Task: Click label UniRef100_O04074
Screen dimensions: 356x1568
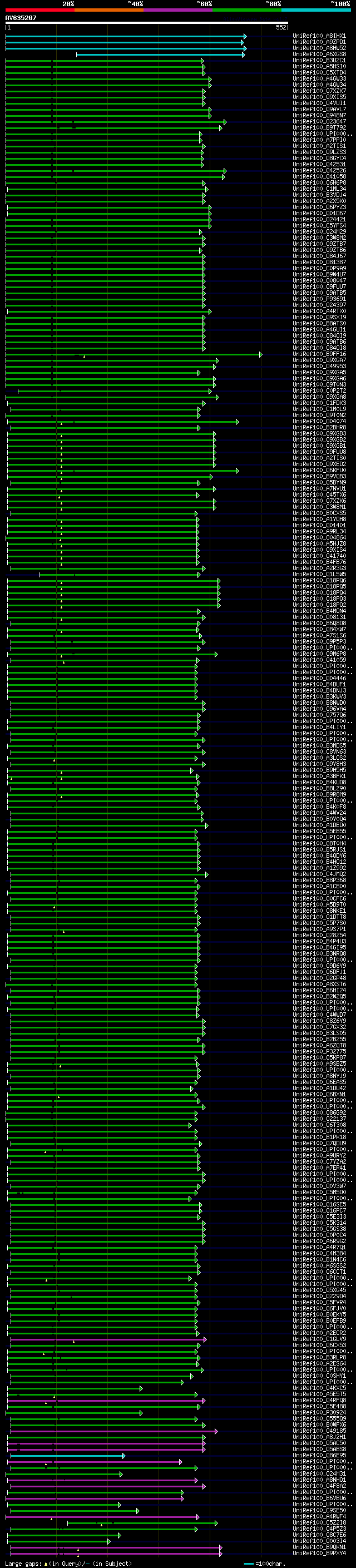Action: 319,421
